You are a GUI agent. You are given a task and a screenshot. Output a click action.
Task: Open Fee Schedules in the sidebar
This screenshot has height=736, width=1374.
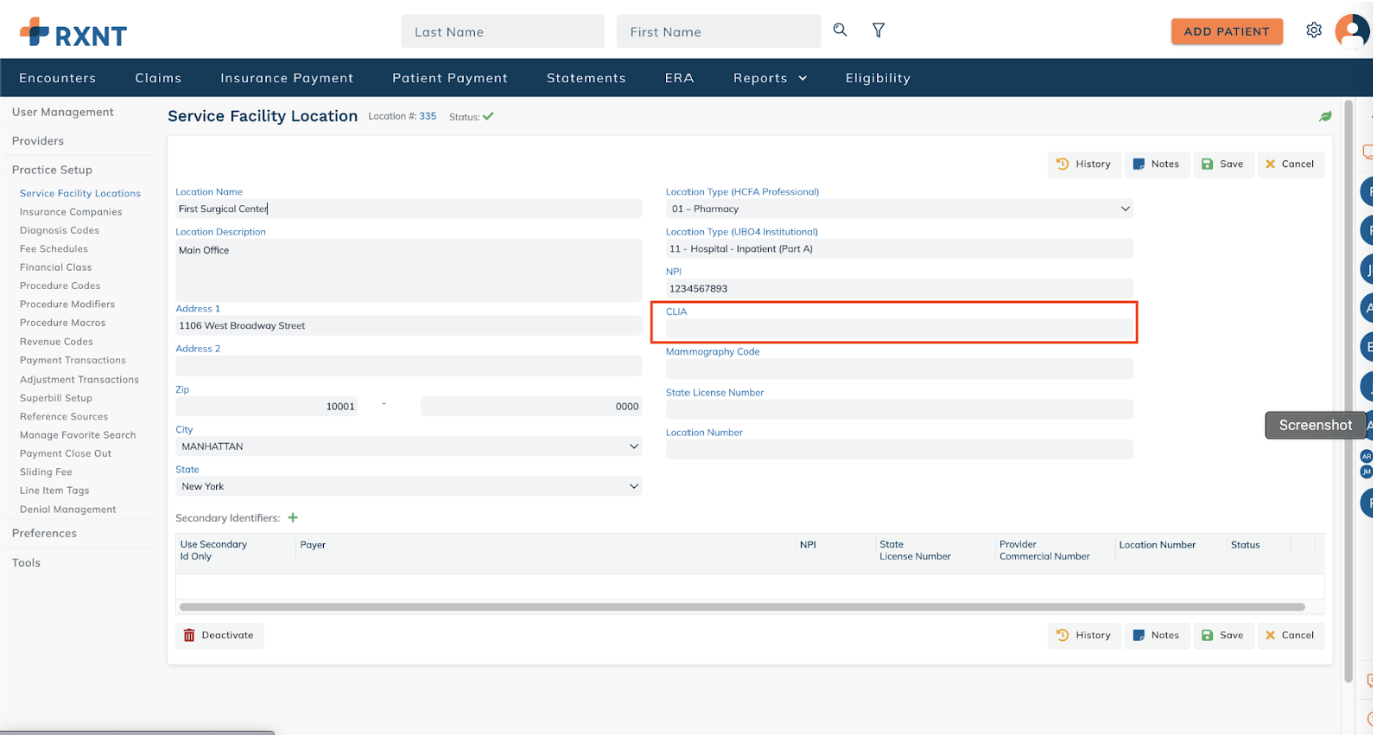click(x=54, y=249)
